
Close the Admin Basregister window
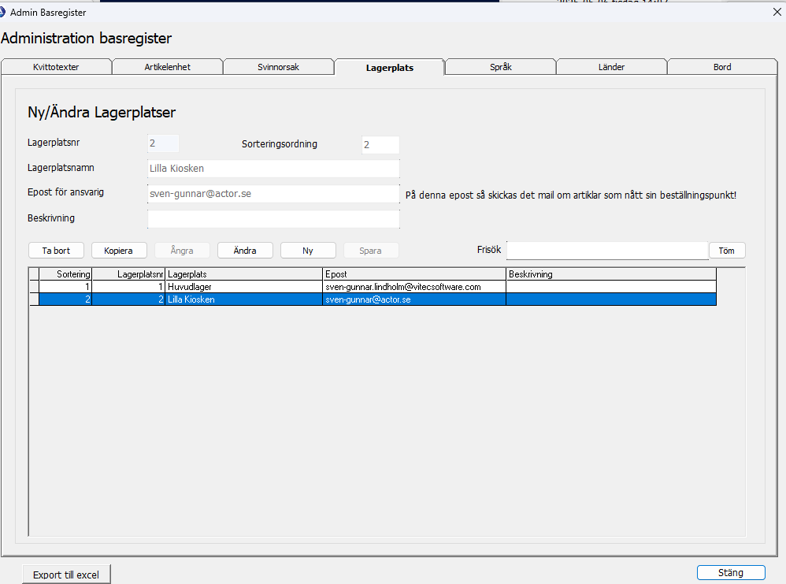[x=776, y=12]
